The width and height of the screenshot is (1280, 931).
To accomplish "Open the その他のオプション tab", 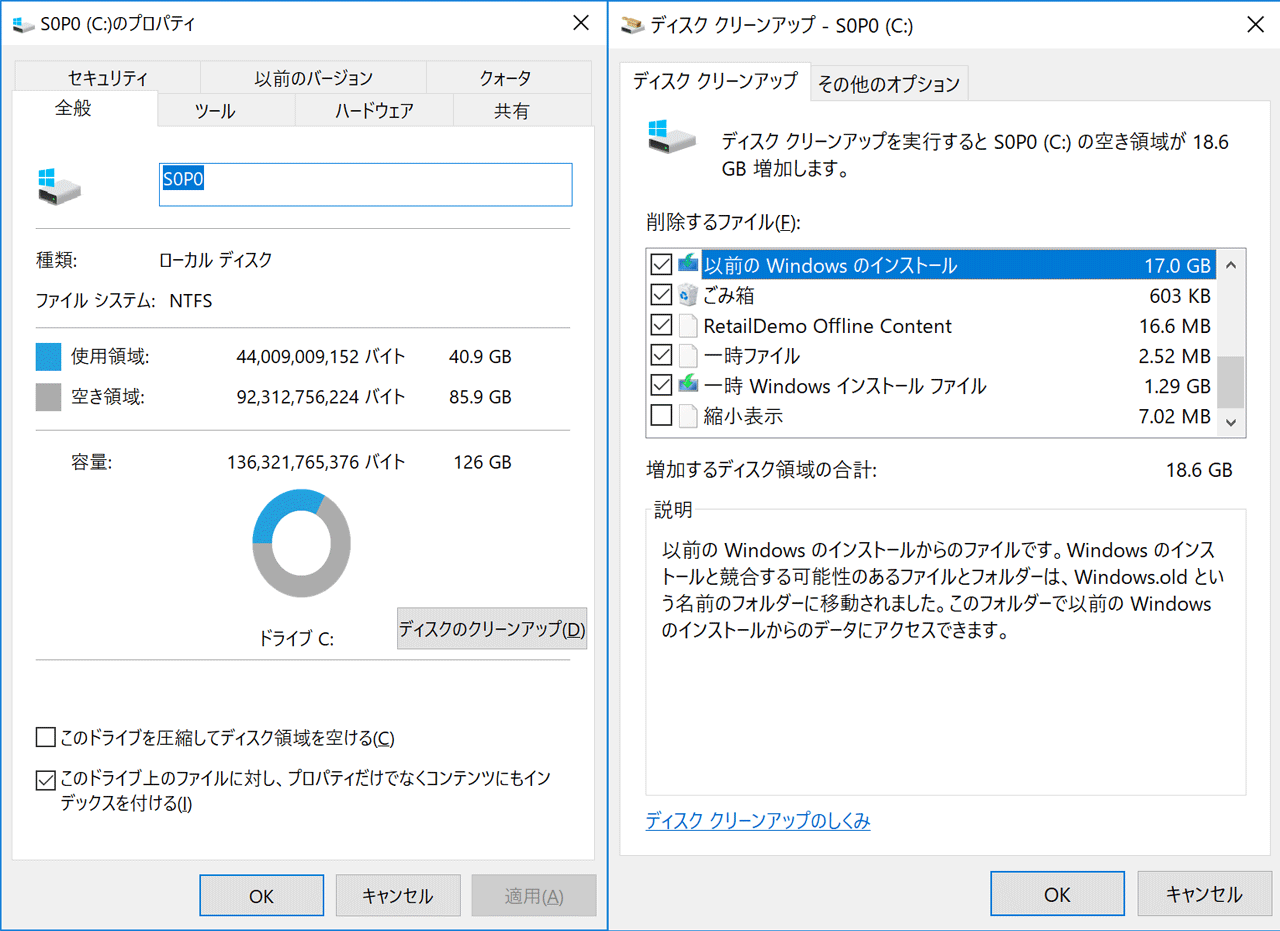I will click(x=889, y=84).
